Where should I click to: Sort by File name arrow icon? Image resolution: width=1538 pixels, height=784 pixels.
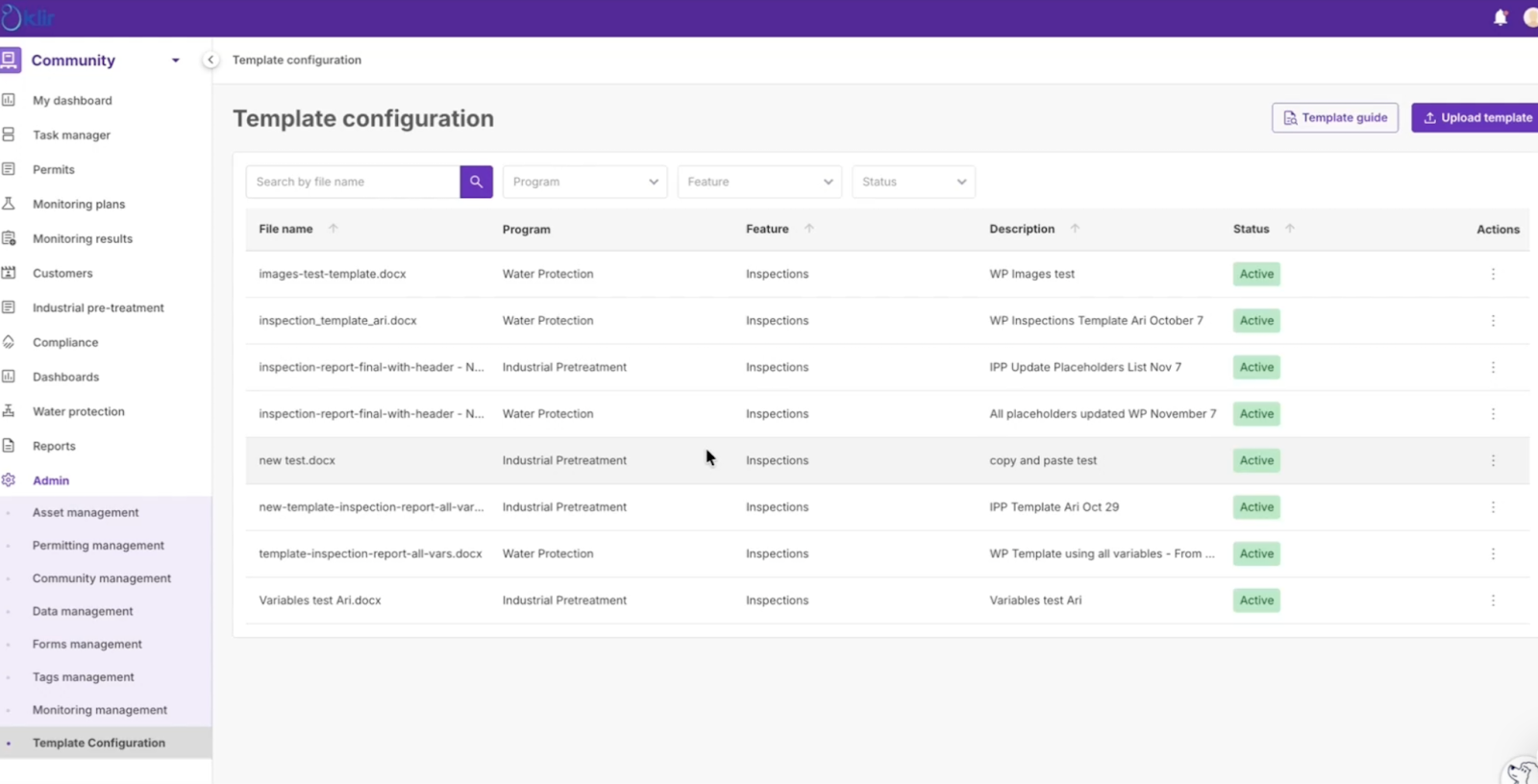(x=334, y=229)
